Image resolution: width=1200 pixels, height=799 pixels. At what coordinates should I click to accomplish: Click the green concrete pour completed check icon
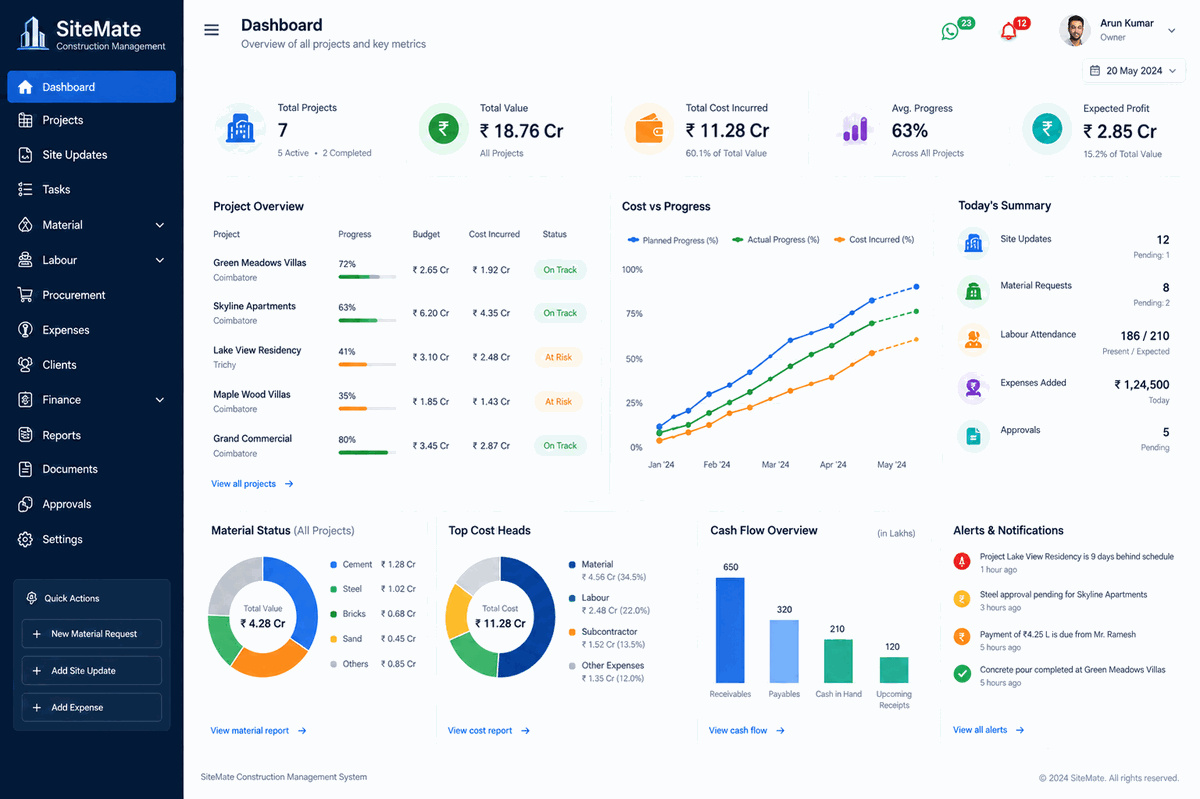pos(962,674)
